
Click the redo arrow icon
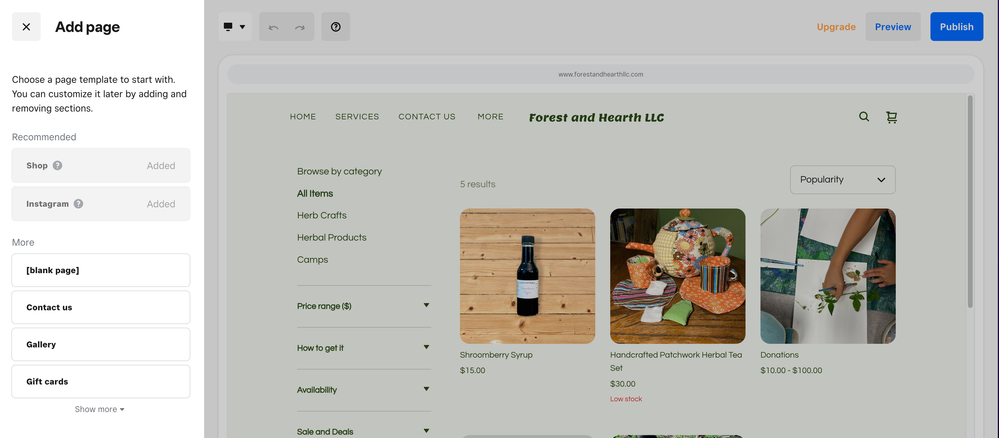[299, 27]
